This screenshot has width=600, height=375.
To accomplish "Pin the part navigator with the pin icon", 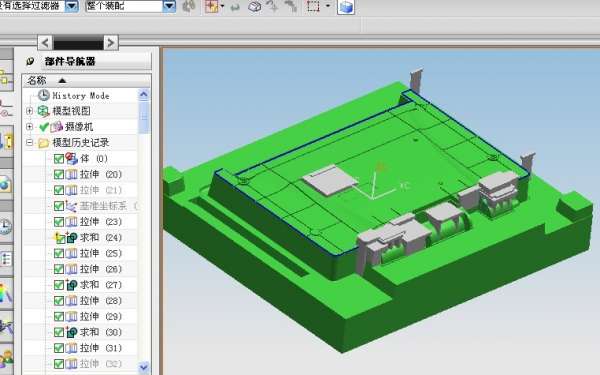I will (x=30, y=61).
